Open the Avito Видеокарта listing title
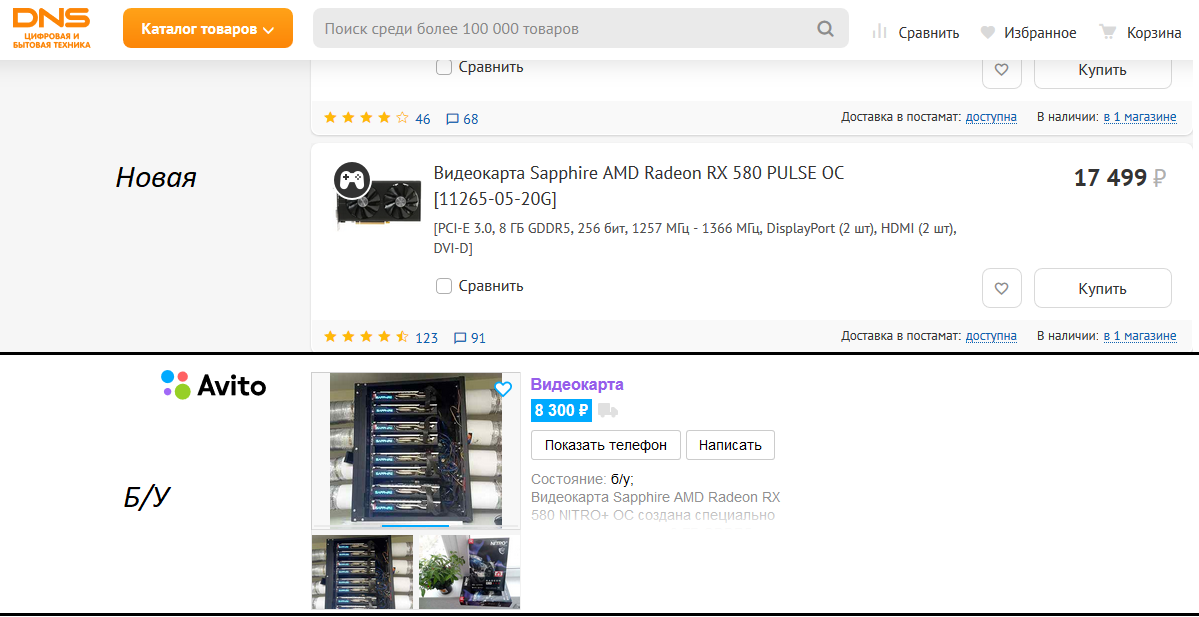This screenshot has width=1199, height=617. click(x=577, y=385)
